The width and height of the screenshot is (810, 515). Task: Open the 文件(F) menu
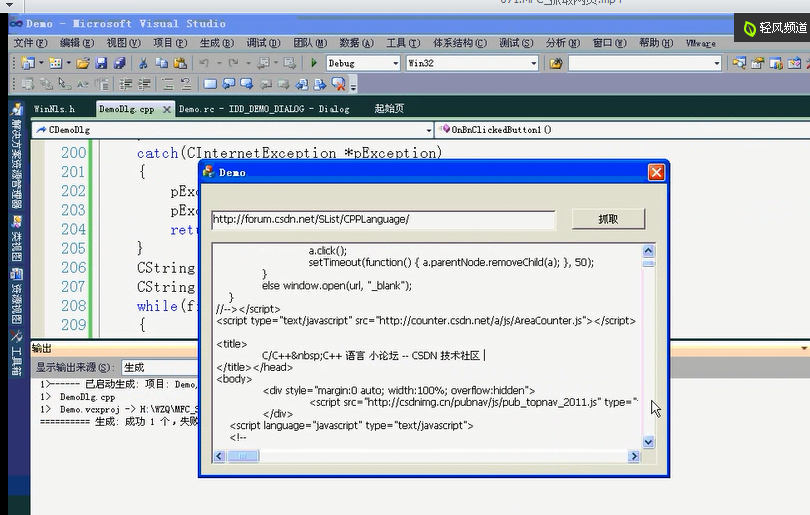pyautogui.click(x=30, y=43)
